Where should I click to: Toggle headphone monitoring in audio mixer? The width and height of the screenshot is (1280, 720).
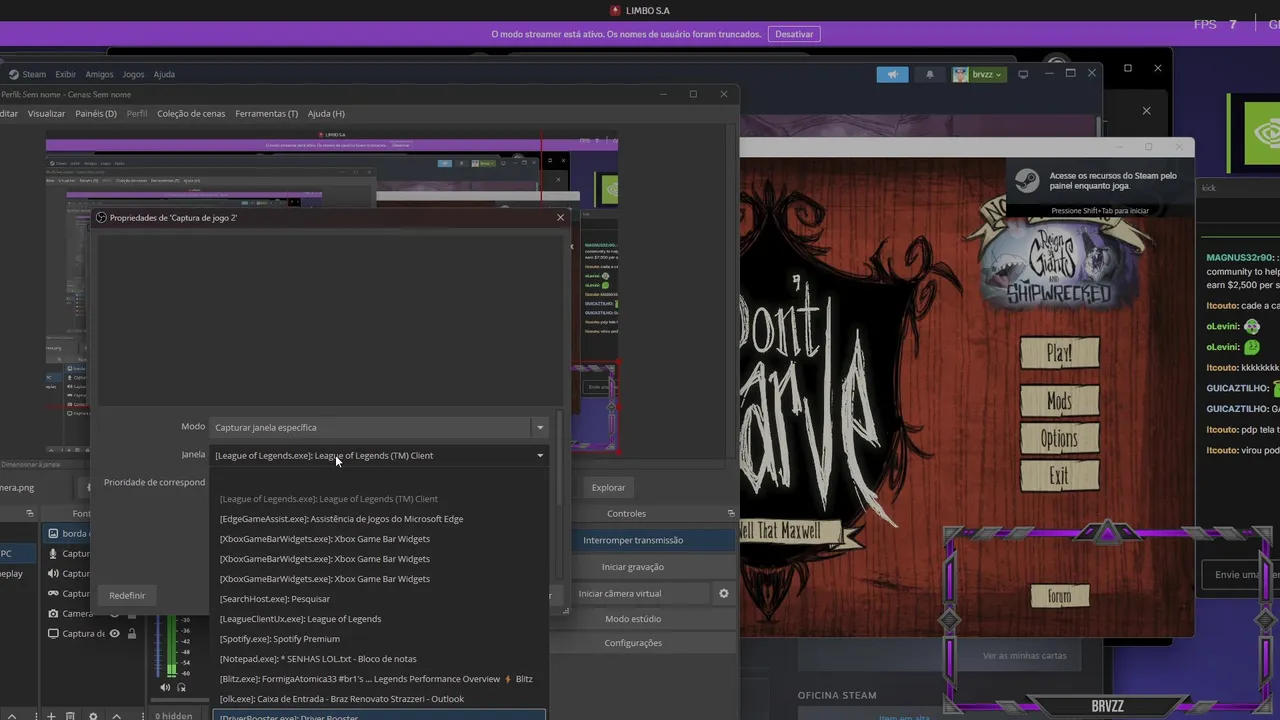pyautogui.click(x=181, y=687)
